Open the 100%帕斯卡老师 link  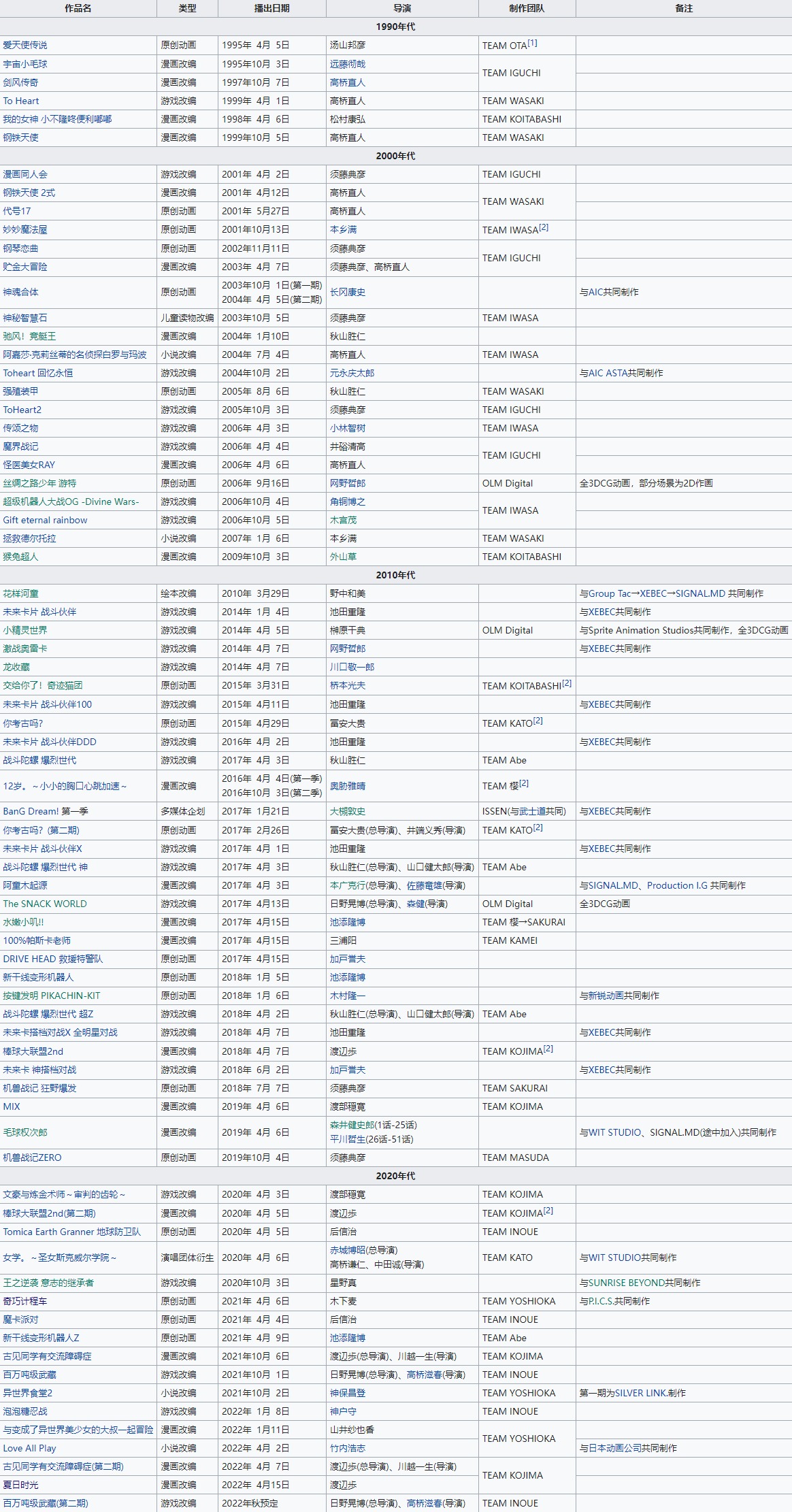click(x=37, y=940)
